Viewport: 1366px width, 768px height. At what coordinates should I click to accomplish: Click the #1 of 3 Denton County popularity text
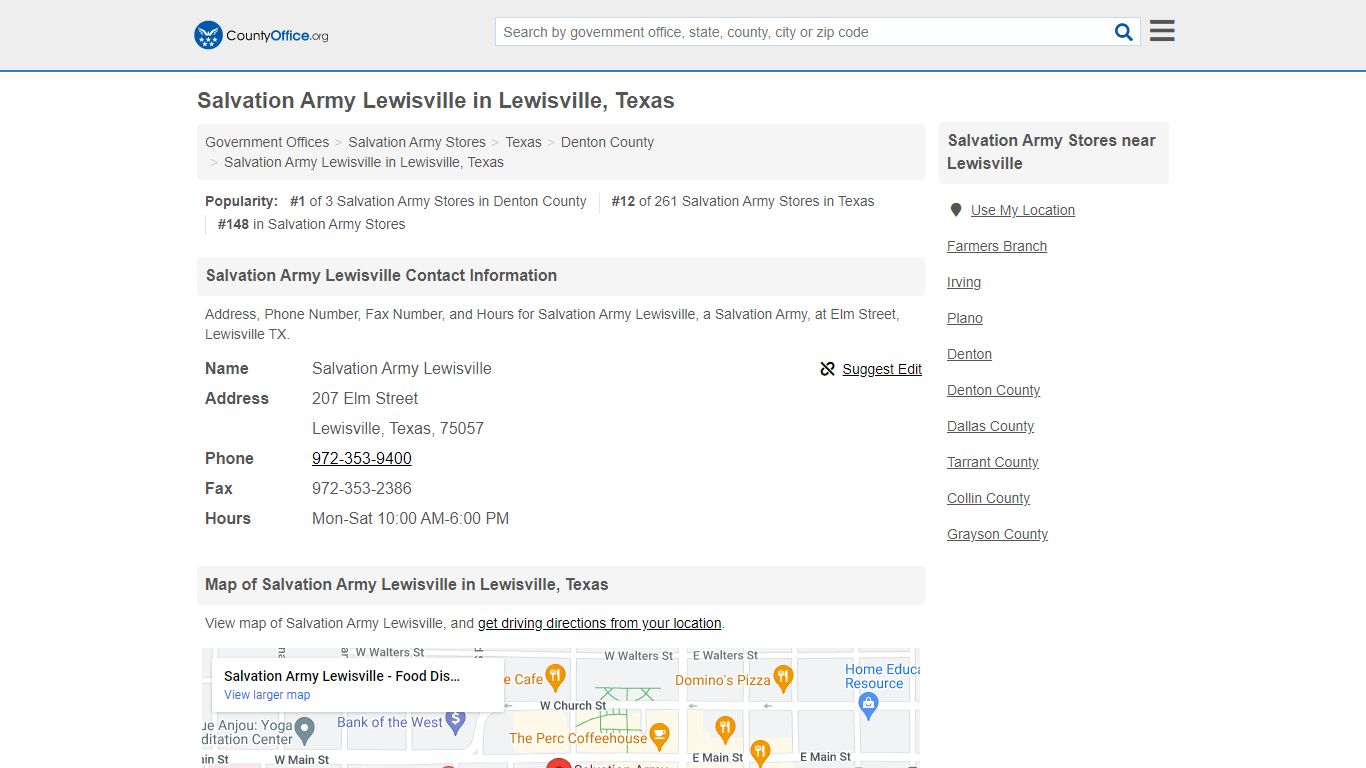[438, 201]
